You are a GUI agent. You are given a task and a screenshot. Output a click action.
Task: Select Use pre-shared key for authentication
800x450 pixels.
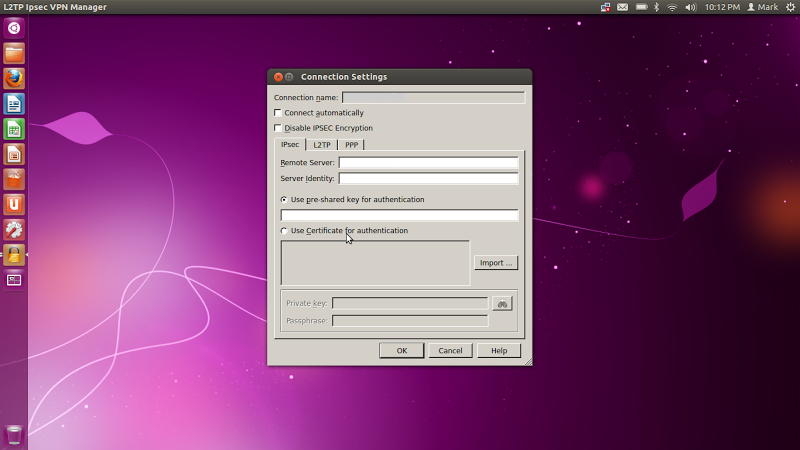[284, 199]
